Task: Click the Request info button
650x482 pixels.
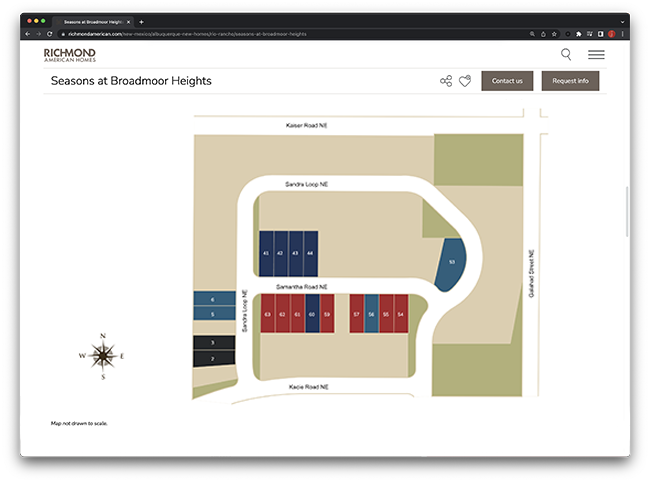Action: click(x=570, y=81)
